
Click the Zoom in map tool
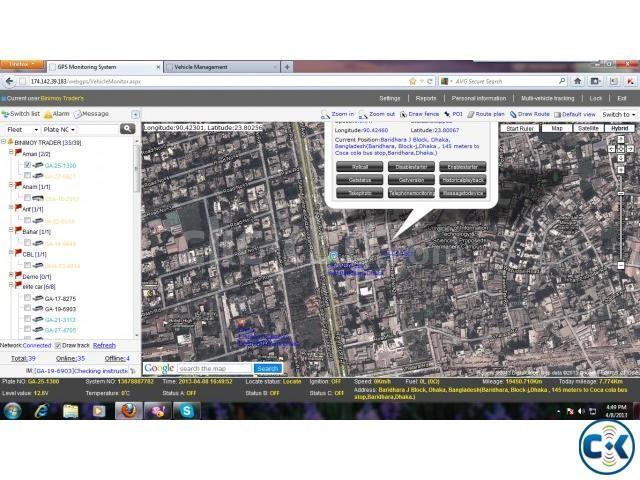338,114
